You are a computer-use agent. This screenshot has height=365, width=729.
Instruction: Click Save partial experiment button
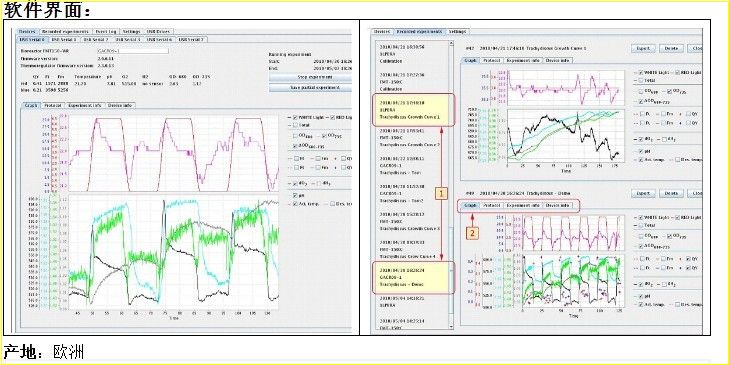pos(310,87)
